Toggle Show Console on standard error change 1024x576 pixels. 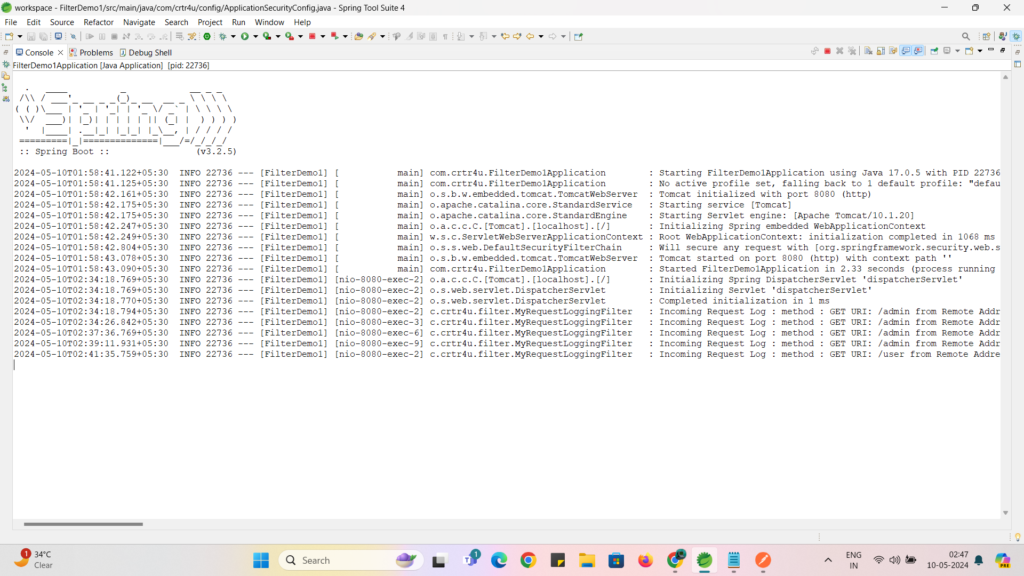click(x=919, y=51)
